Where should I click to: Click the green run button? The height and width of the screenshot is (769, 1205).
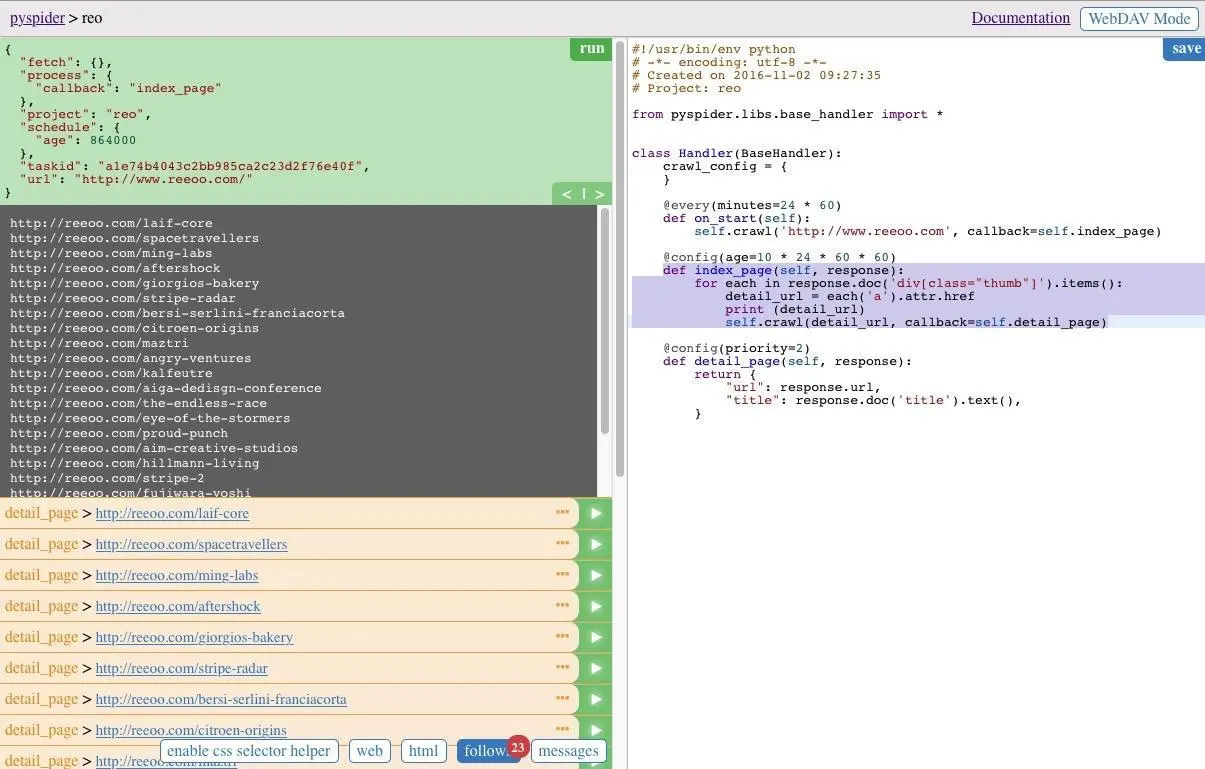(591, 48)
